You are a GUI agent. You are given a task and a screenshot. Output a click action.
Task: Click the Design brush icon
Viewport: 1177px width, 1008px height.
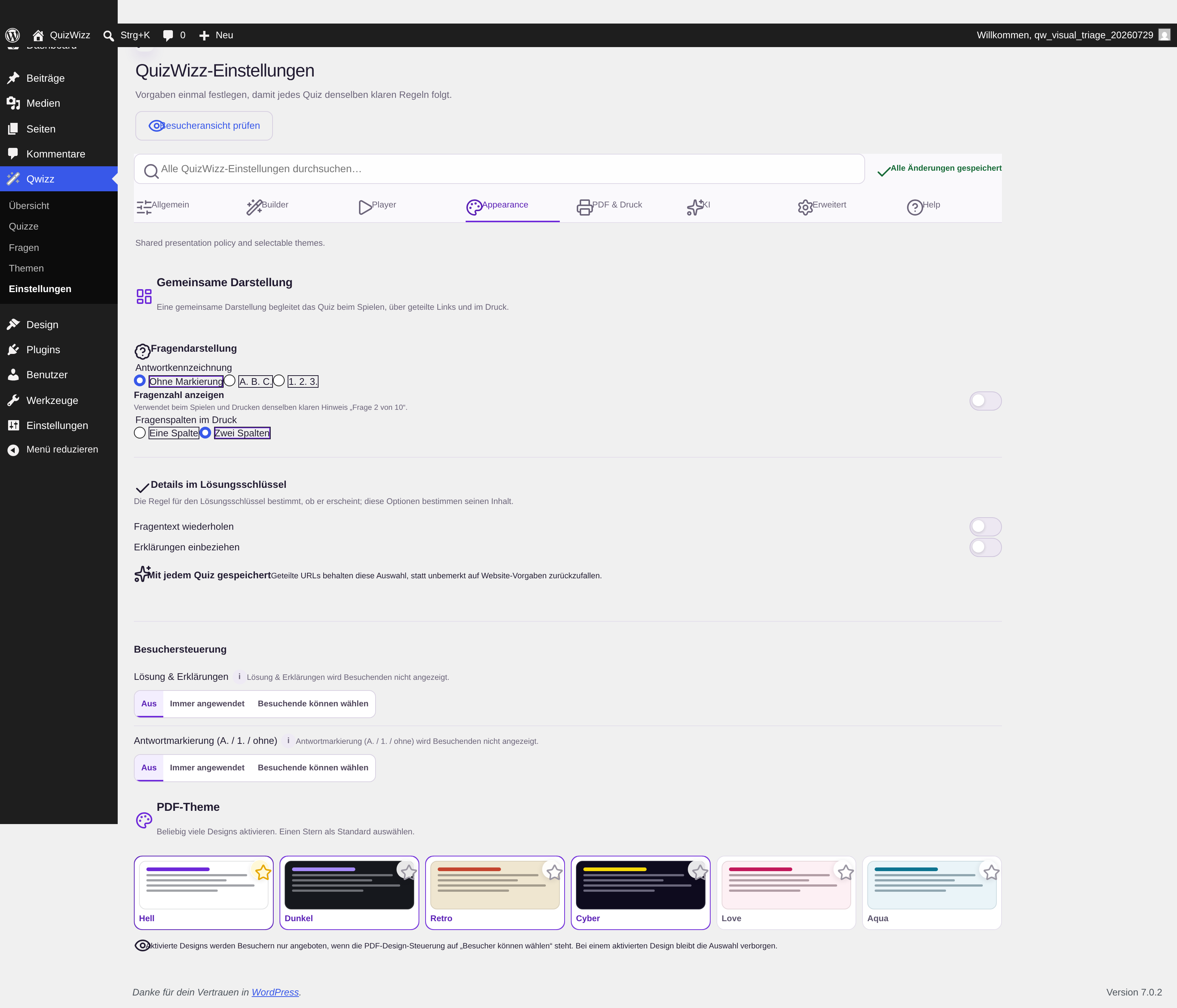coord(13,324)
